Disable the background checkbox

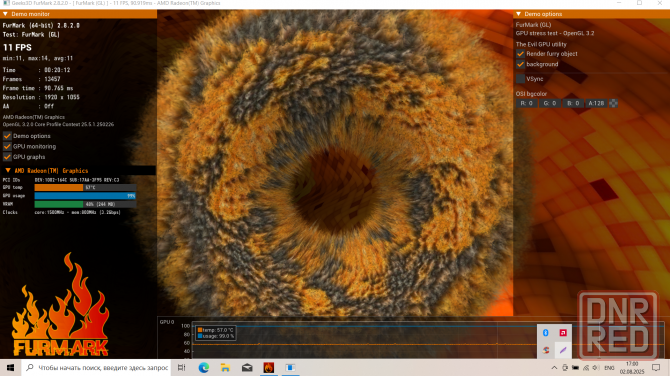[x=520, y=64]
